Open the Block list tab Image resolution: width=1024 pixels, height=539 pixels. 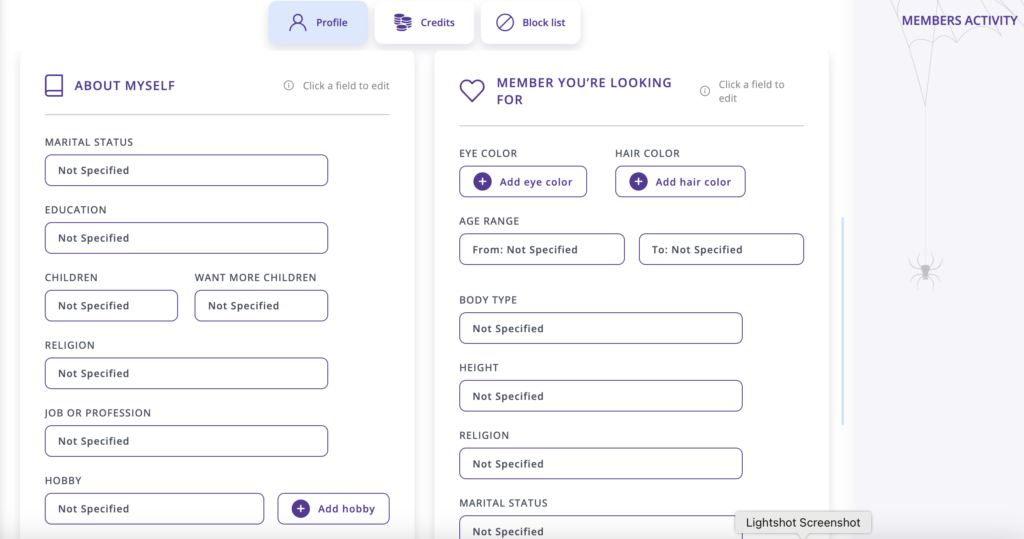530,23
